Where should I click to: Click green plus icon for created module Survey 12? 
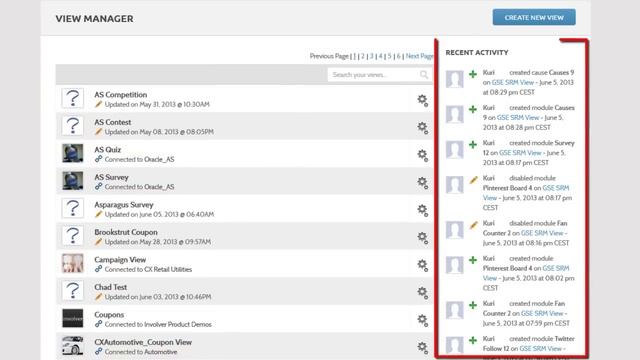[x=473, y=144]
